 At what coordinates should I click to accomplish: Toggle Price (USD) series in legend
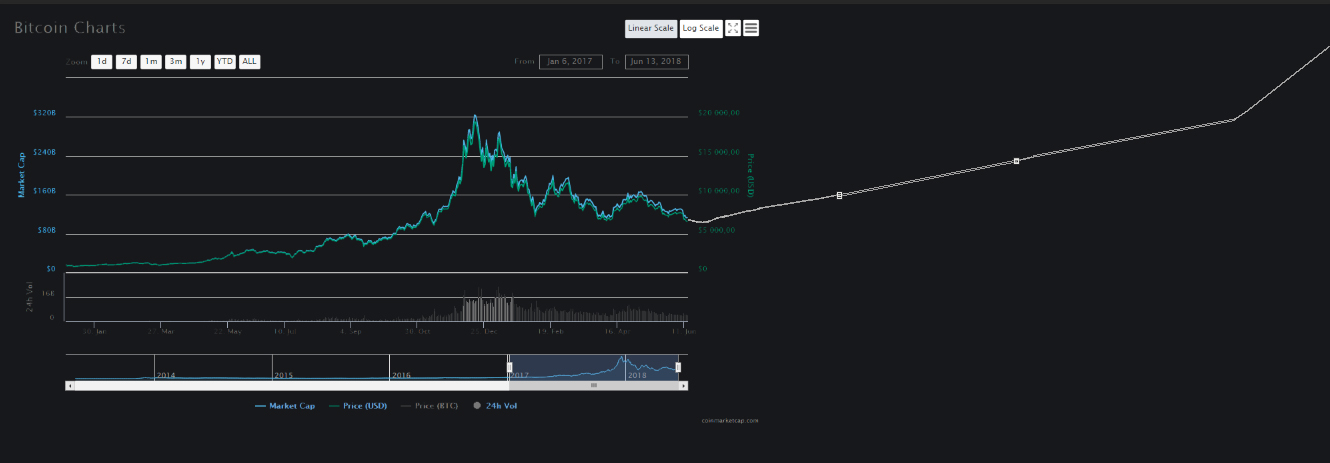(x=358, y=406)
